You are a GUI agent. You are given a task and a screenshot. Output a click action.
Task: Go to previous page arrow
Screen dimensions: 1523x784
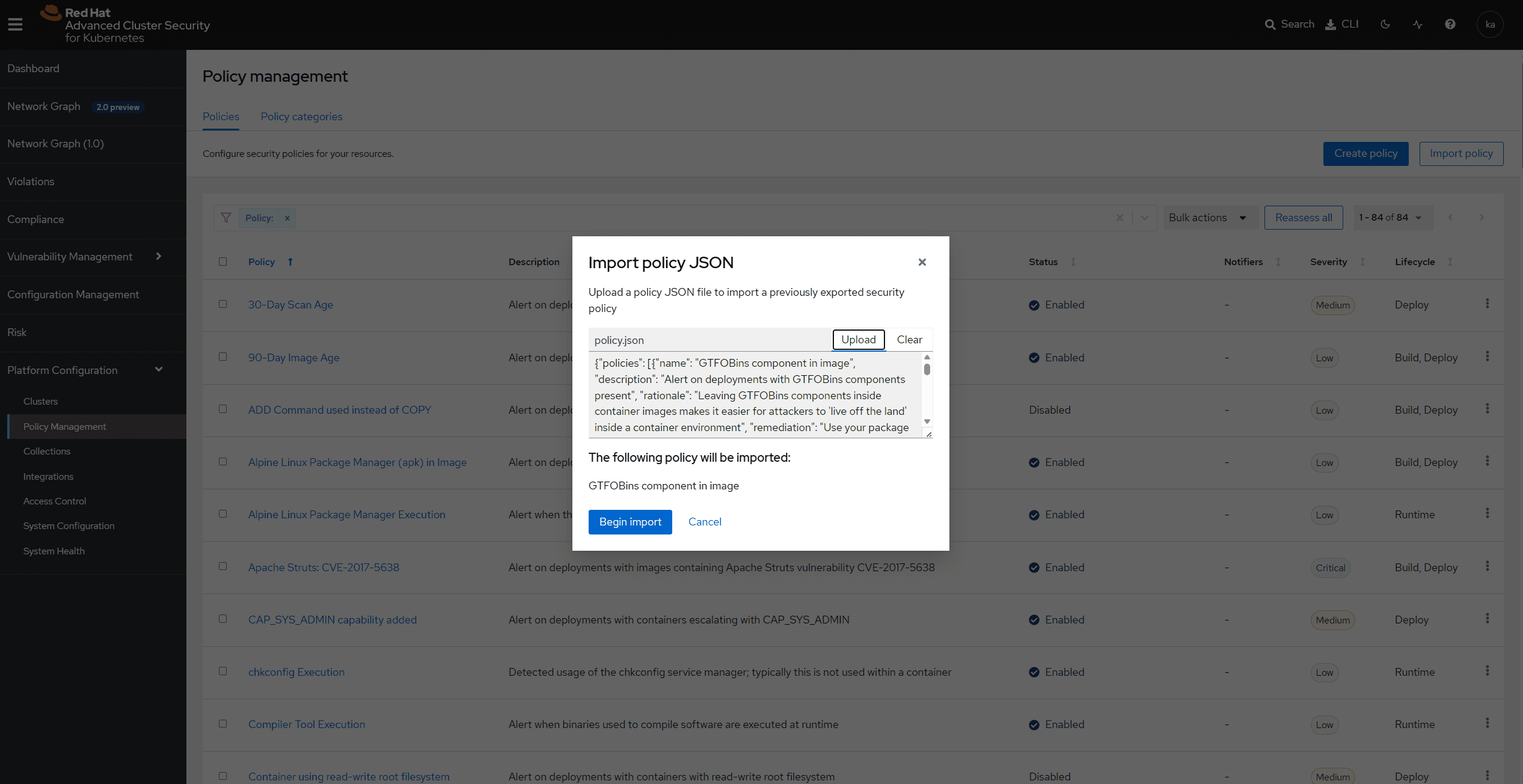pyautogui.click(x=1450, y=218)
